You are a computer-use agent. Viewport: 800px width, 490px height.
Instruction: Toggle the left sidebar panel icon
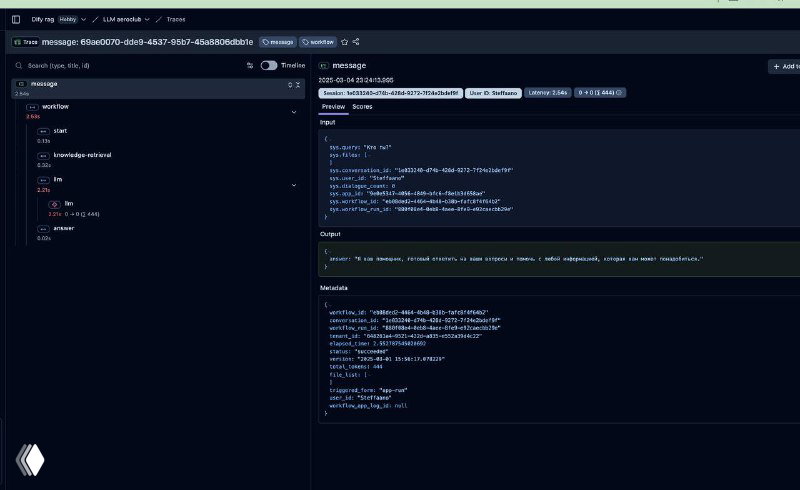point(16,19)
